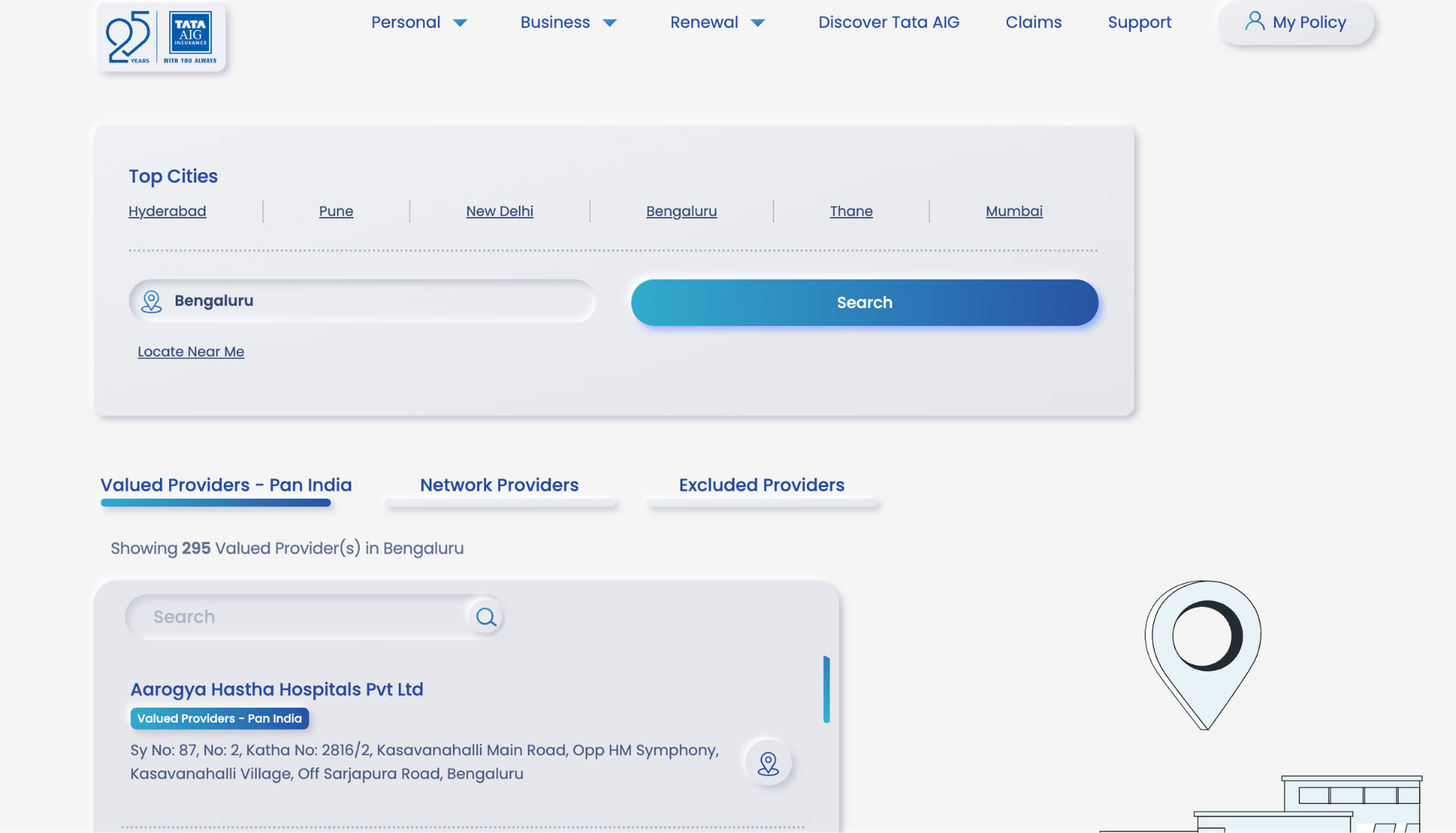This screenshot has height=833, width=1456.
Task: Click the Valued Providers - Pan India badge
Action: (220, 719)
